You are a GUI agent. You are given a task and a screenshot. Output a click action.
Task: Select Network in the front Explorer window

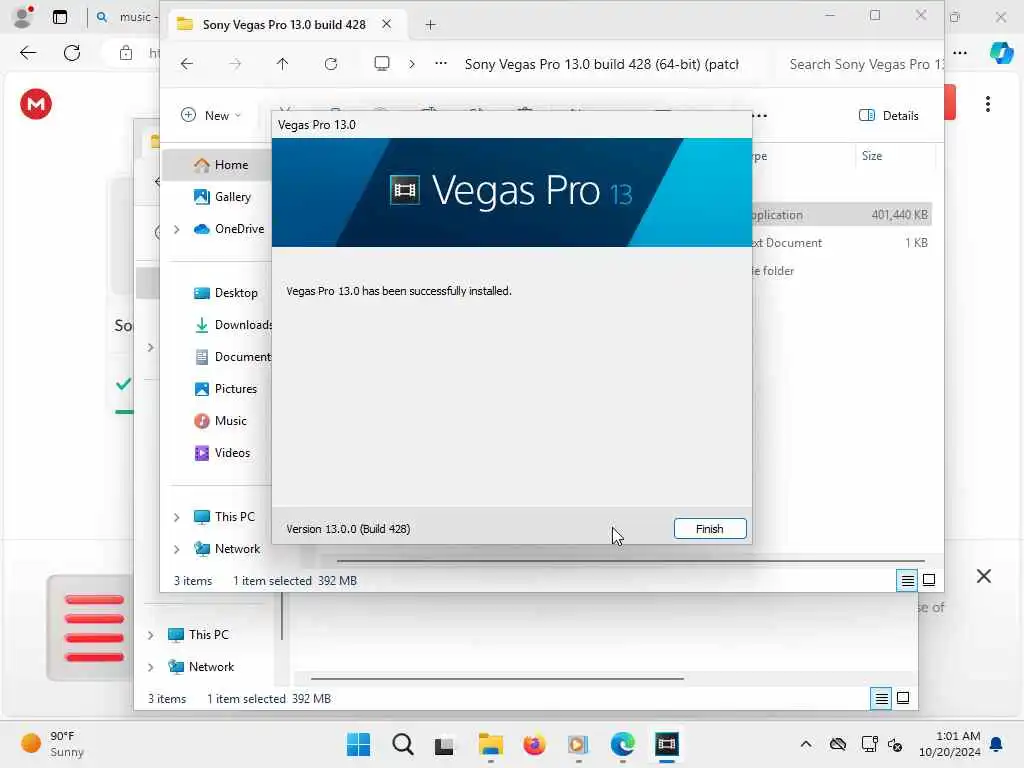pyautogui.click(x=227, y=549)
